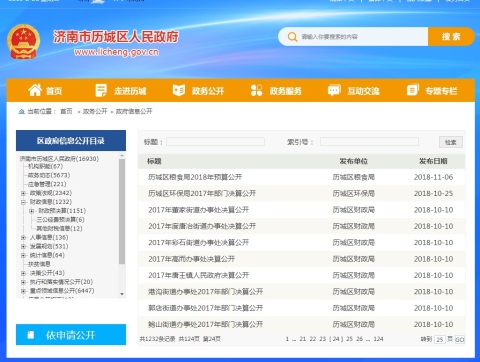Expand the 财政预决算(1151) subnode

coord(31,211)
